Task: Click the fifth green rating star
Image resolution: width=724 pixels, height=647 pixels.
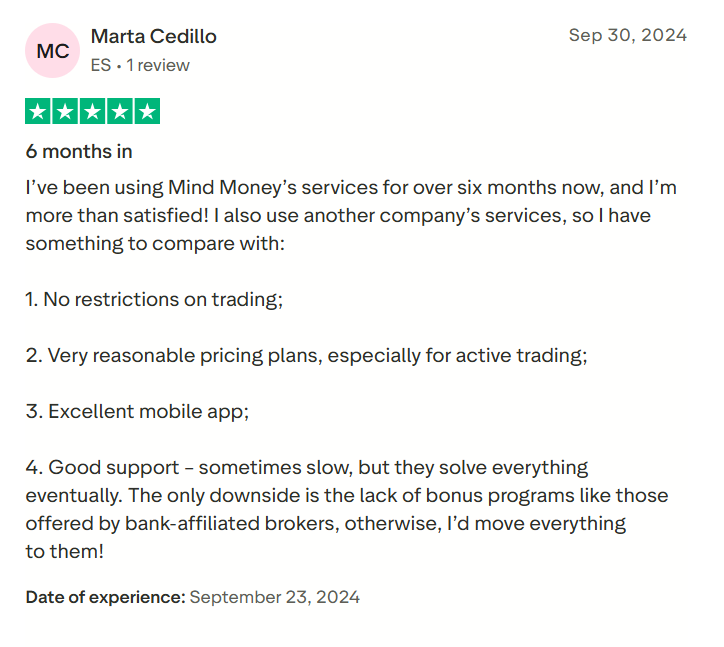Action: point(147,111)
